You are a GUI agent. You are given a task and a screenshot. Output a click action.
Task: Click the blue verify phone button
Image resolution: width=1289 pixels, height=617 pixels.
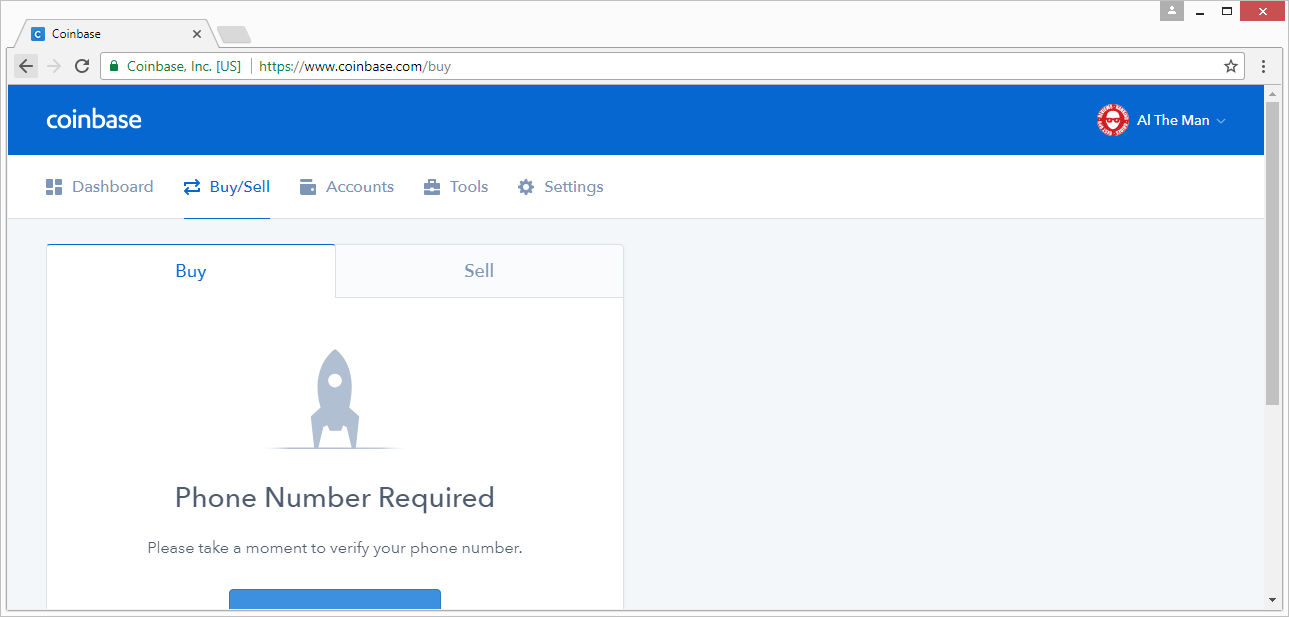click(335, 599)
